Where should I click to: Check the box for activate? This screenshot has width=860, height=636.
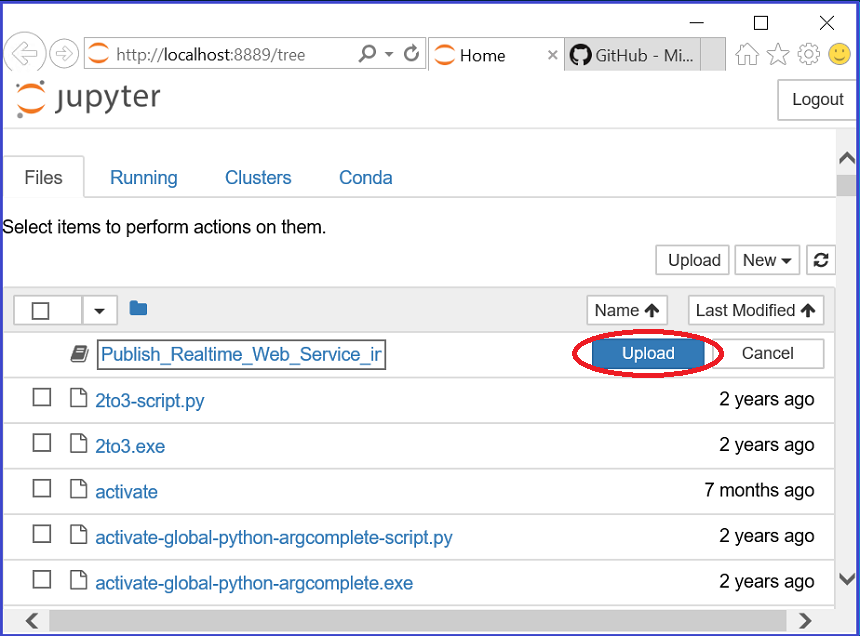pos(42,488)
